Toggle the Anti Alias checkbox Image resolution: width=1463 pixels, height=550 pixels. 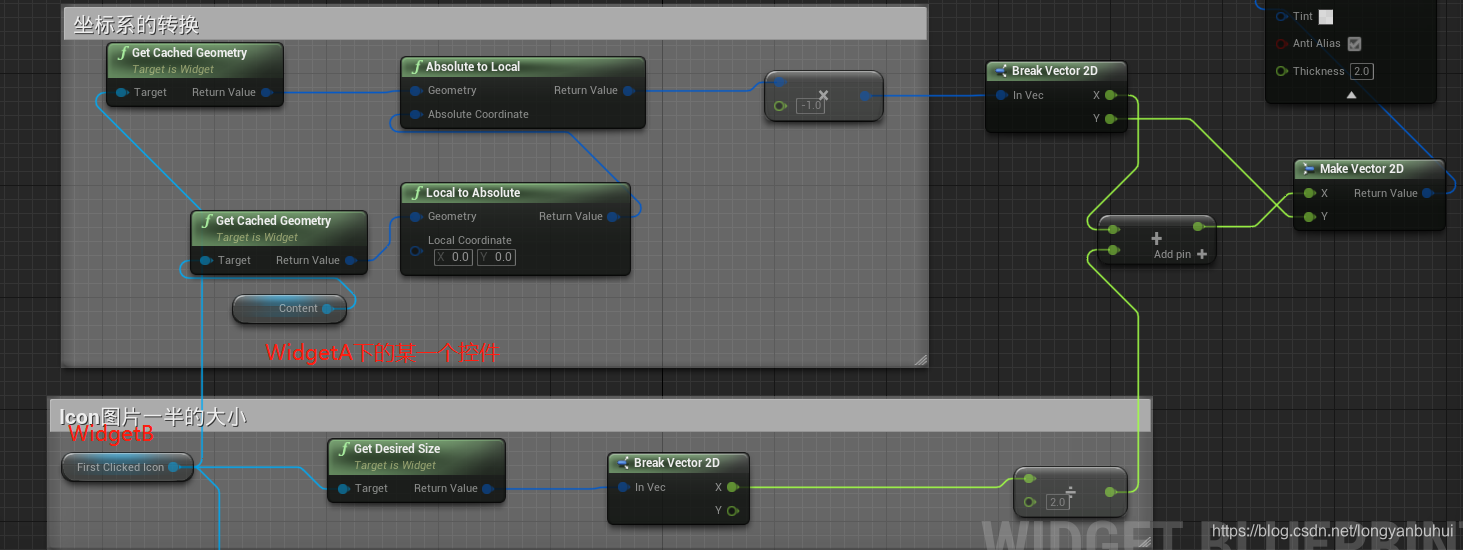[x=1355, y=44]
